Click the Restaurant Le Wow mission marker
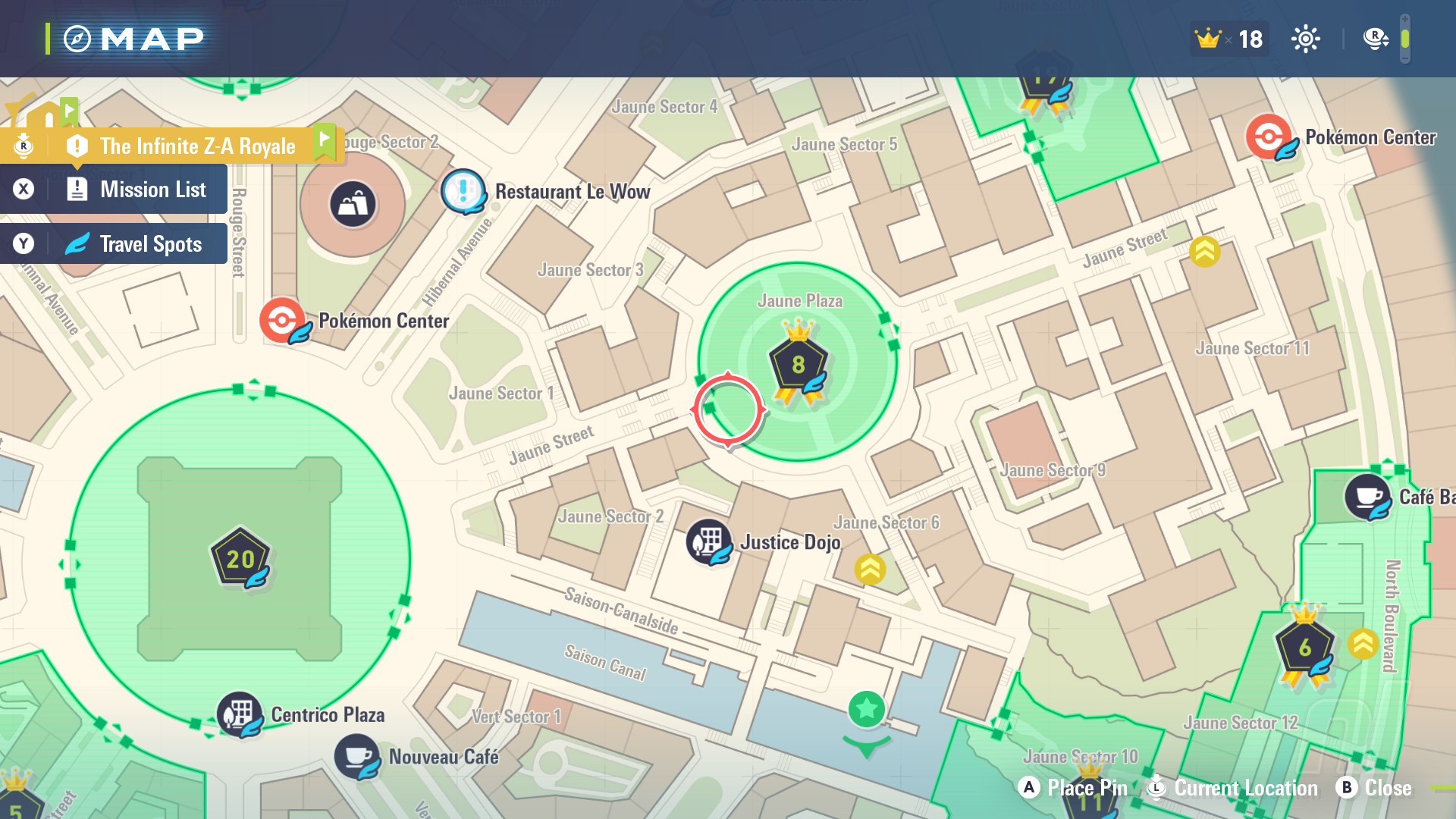 point(463,190)
